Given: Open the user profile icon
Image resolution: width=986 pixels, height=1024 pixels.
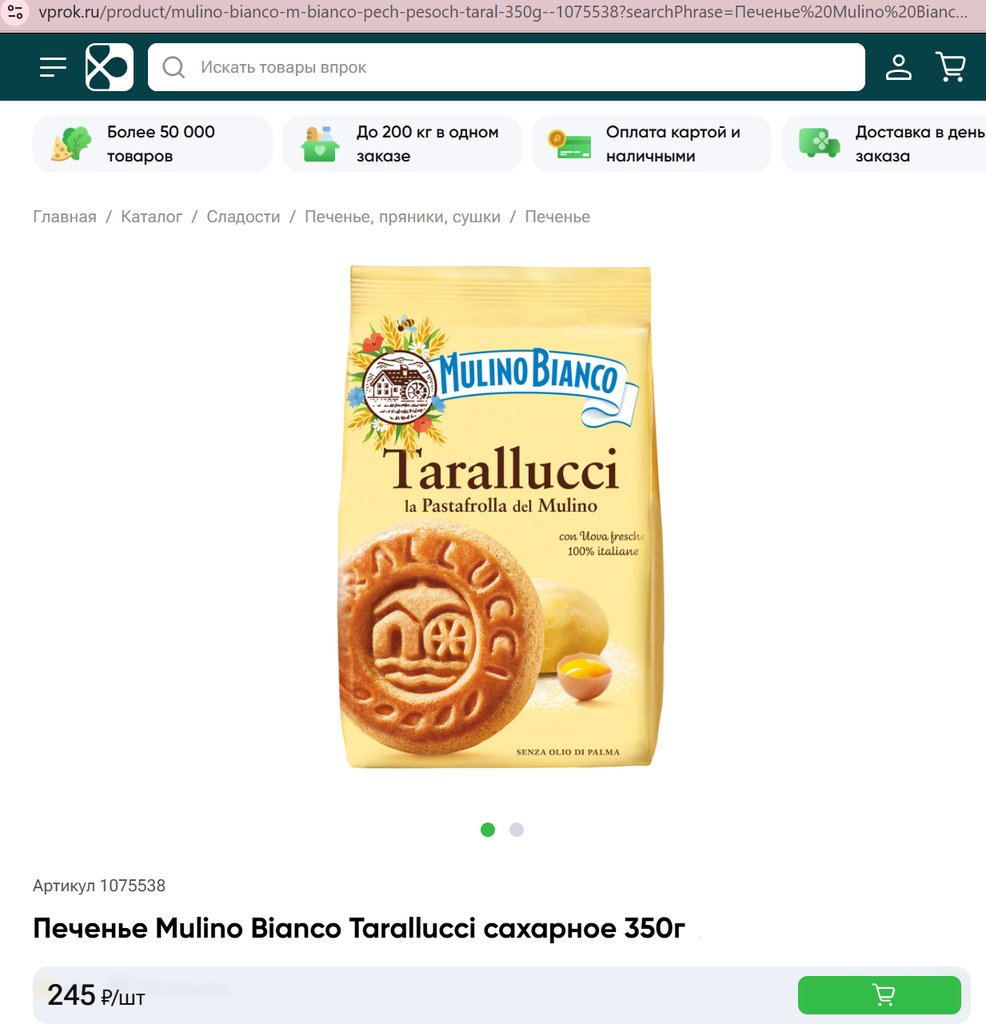Looking at the screenshot, I should tap(899, 67).
